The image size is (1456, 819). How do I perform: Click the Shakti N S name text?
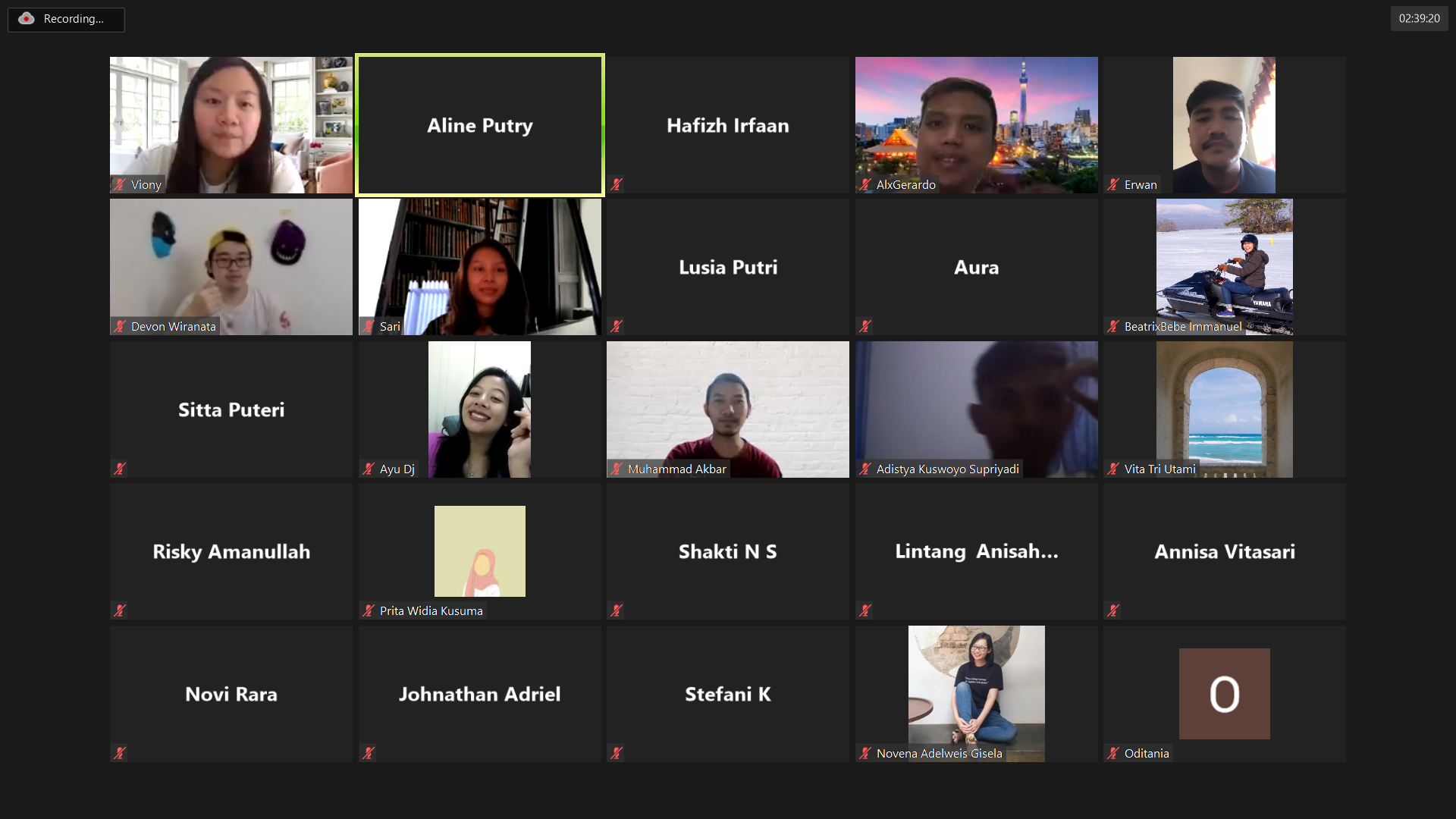tap(728, 551)
